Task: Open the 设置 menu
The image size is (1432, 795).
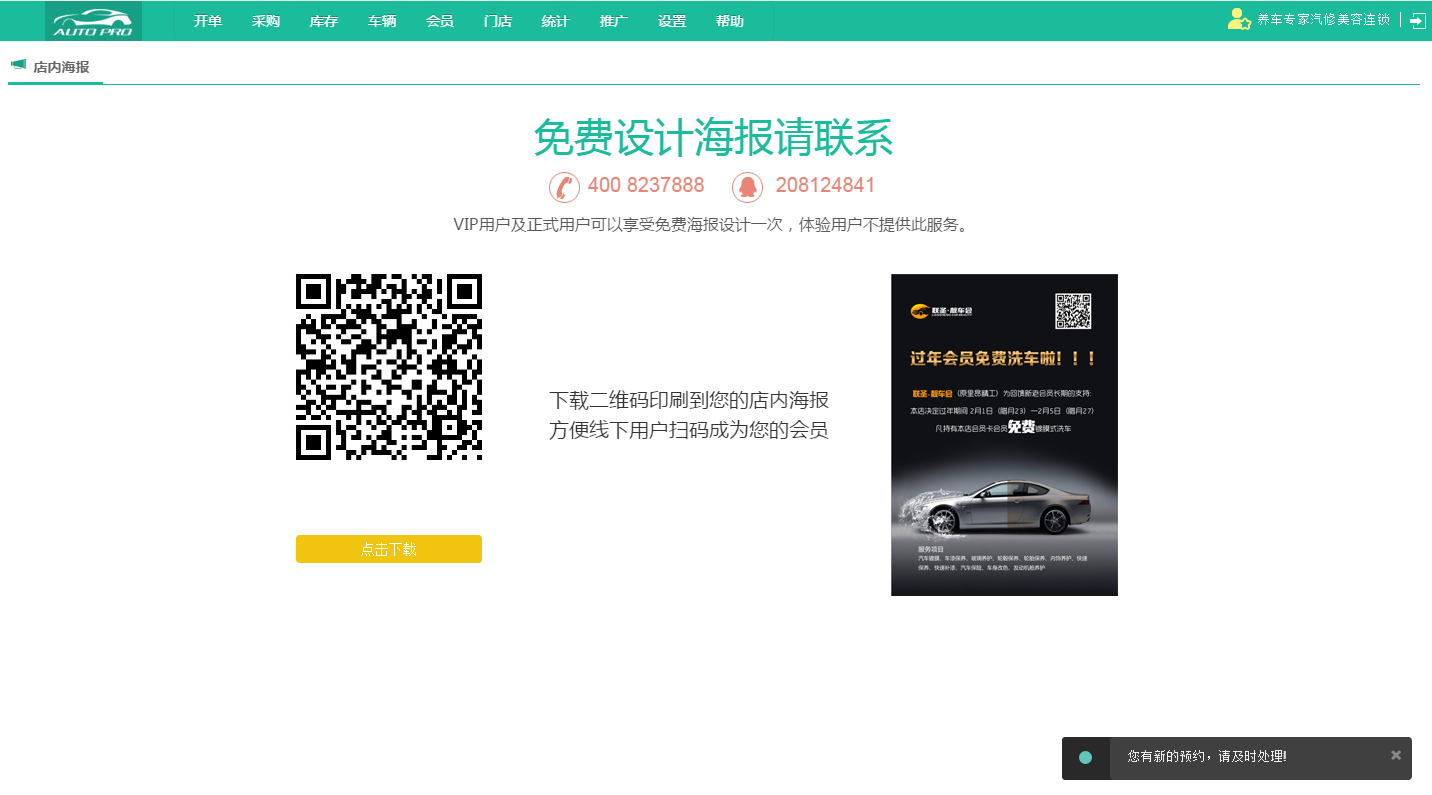Action: 672,21
